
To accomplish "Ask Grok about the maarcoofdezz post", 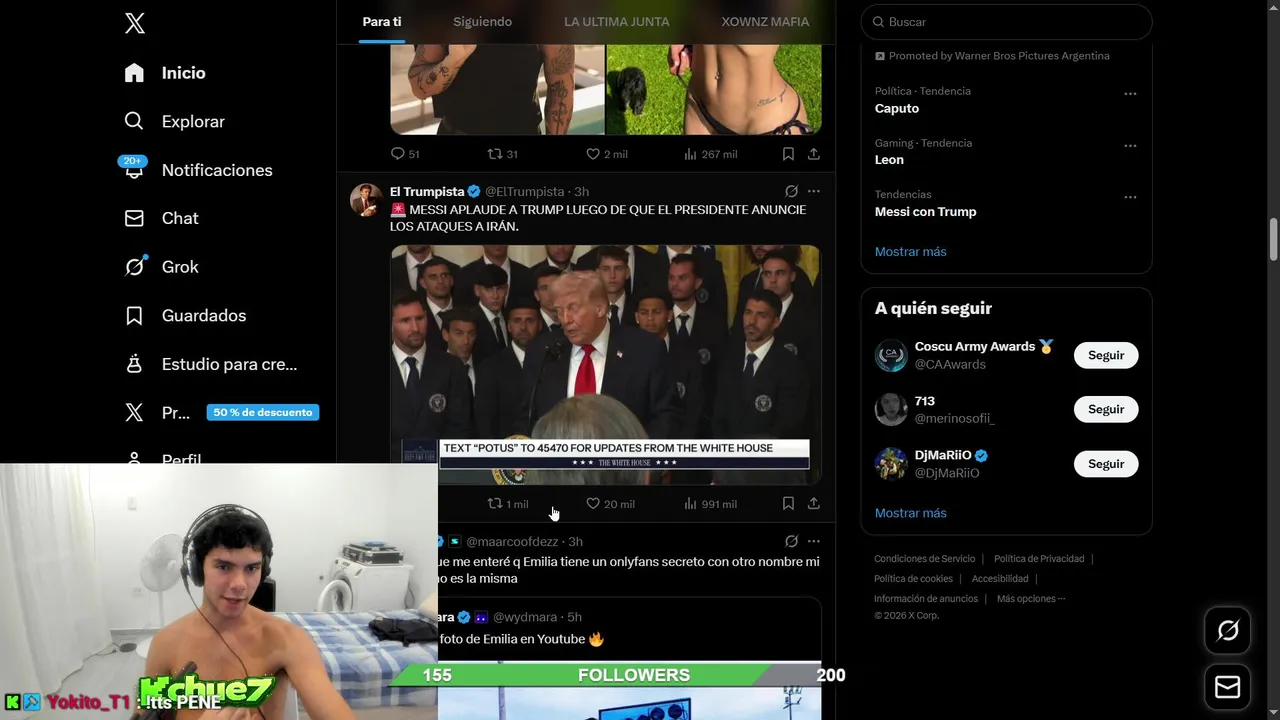I will [791, 541].
